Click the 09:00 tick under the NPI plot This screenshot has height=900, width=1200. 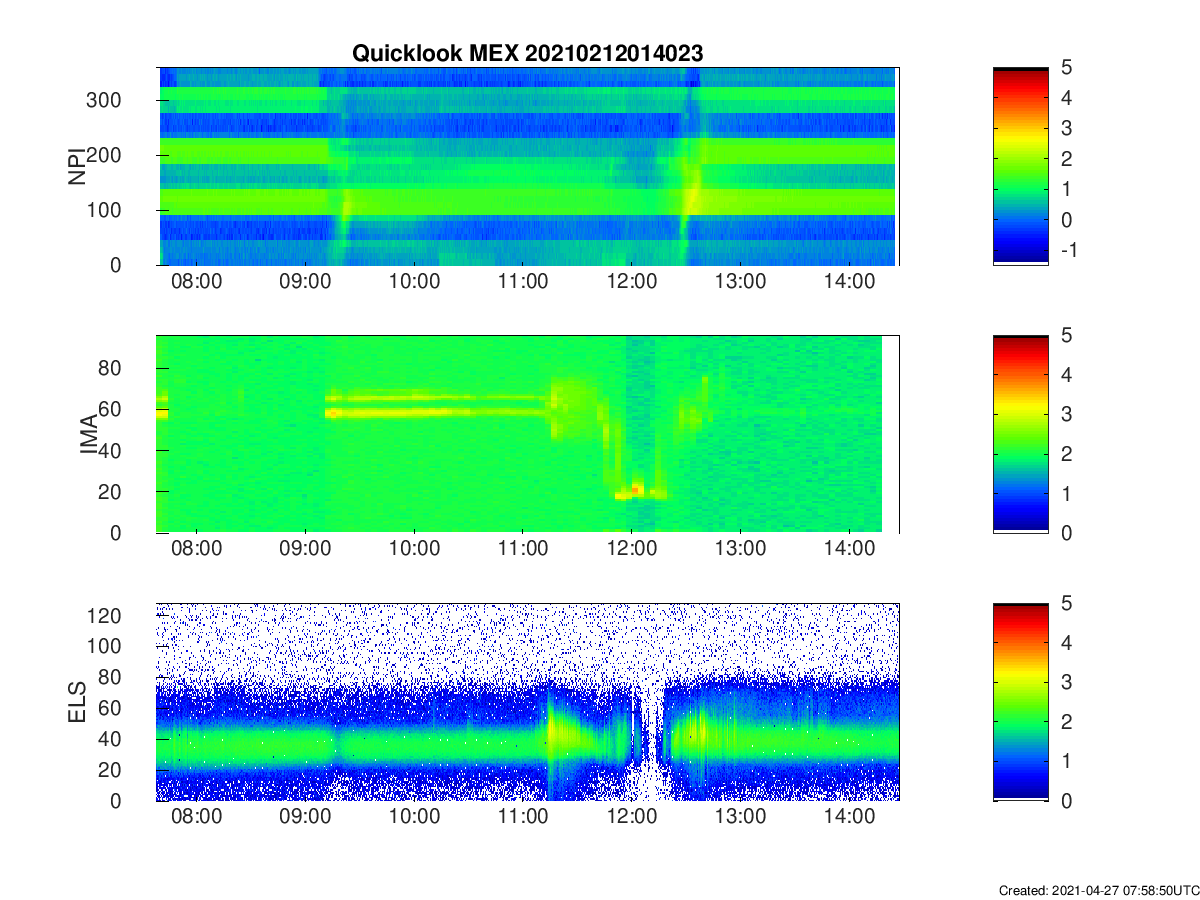pyautogui.click(x=306, y=281)
